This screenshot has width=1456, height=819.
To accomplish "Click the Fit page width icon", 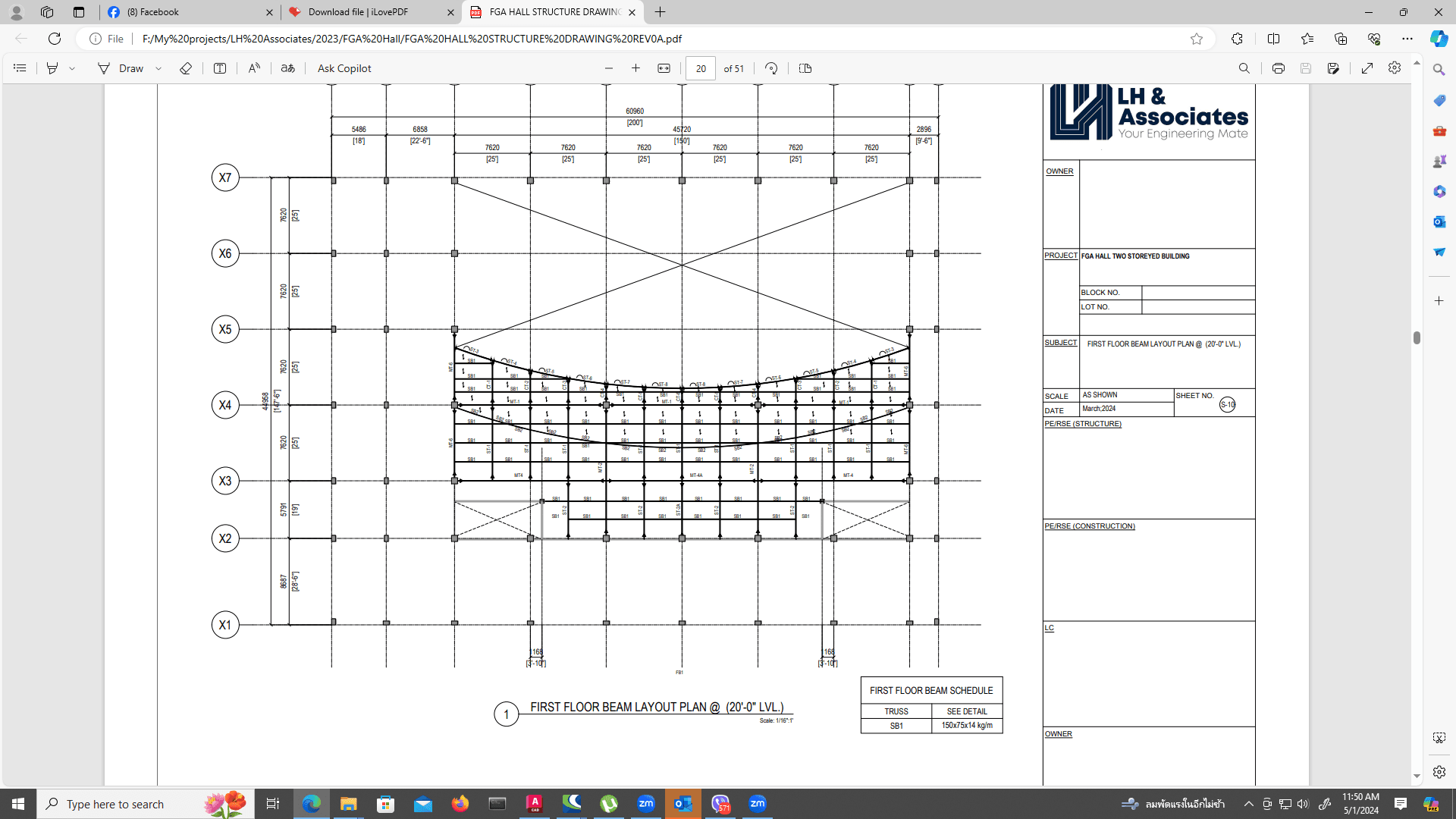I will tap(663, 67).
